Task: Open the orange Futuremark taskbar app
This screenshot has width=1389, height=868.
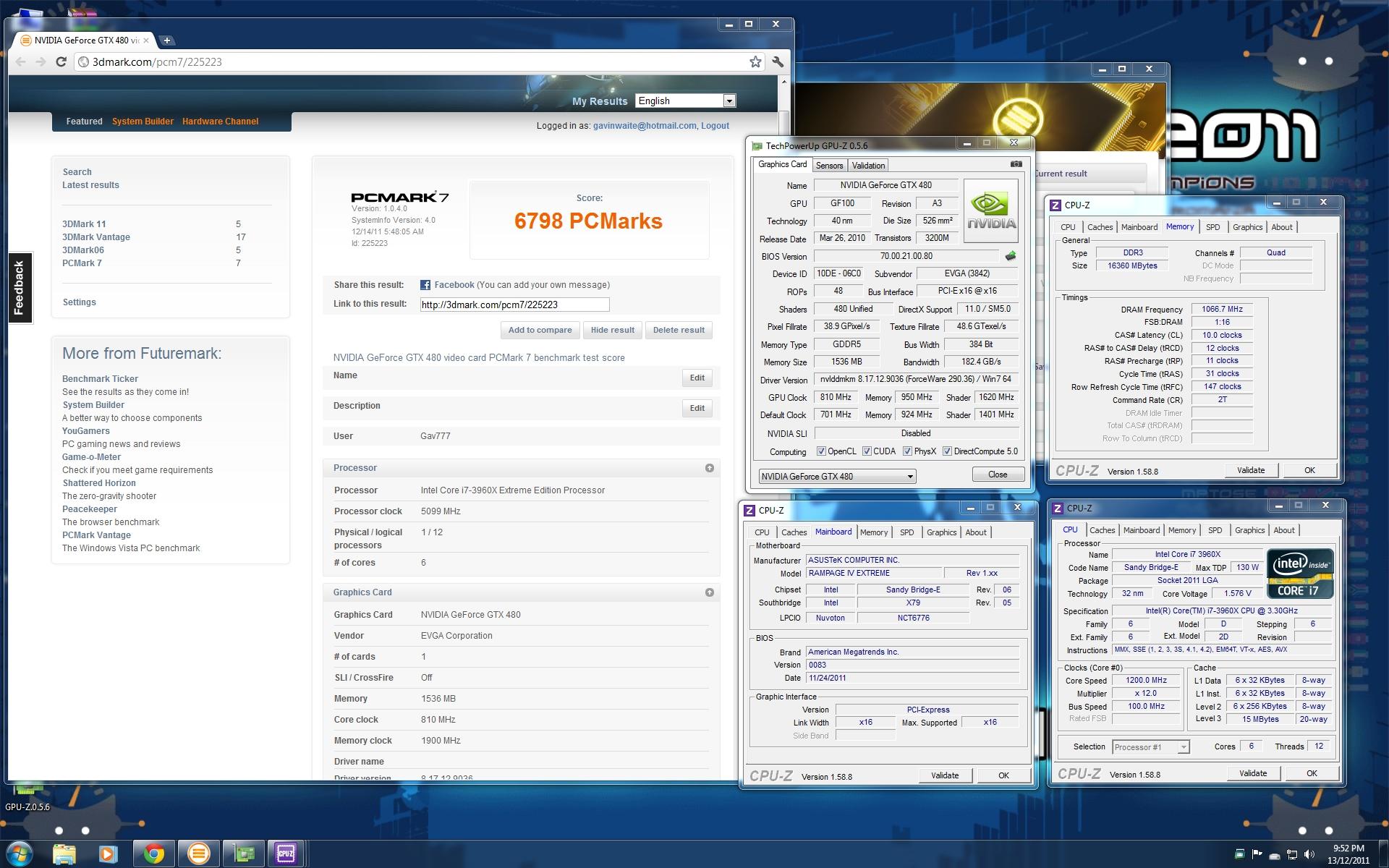Action: 198,854
